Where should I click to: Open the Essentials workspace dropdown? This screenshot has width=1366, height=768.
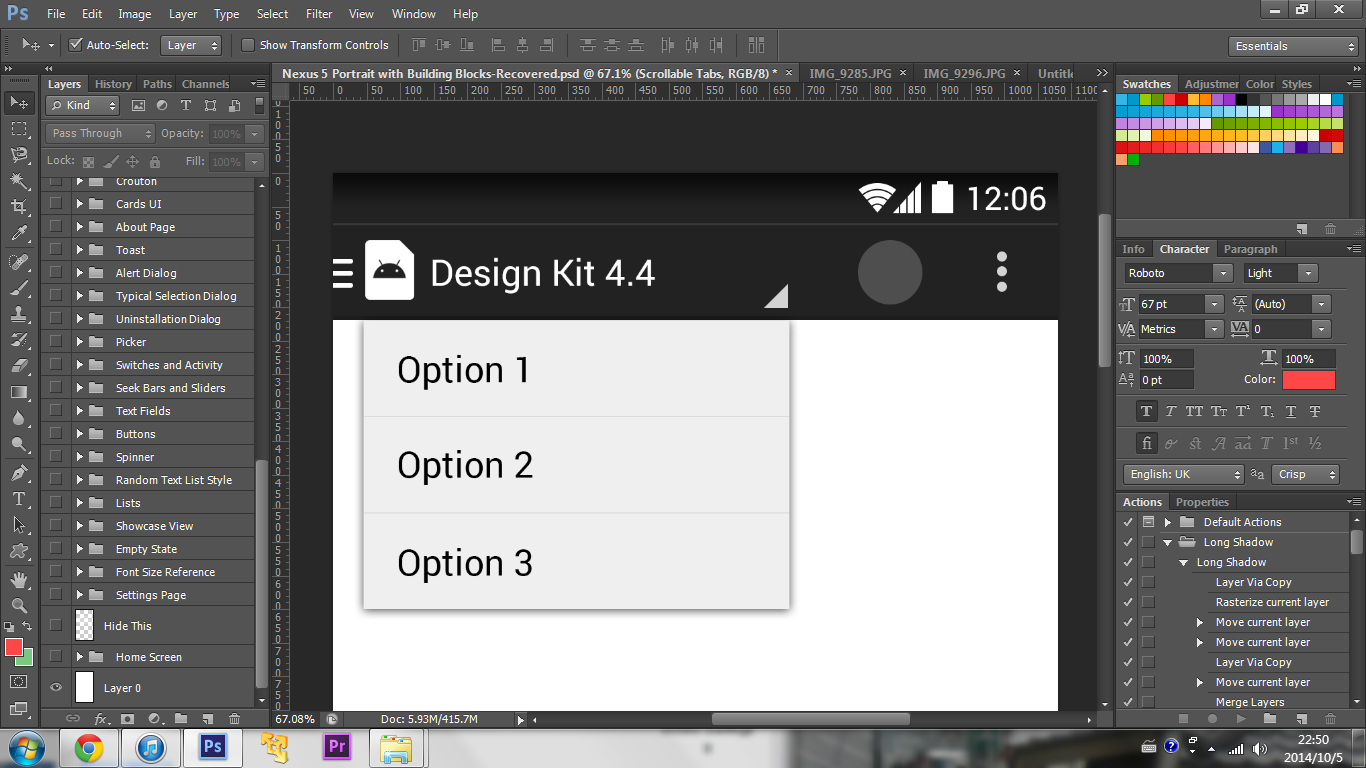pyautogui.click(x=1293, y=46)
